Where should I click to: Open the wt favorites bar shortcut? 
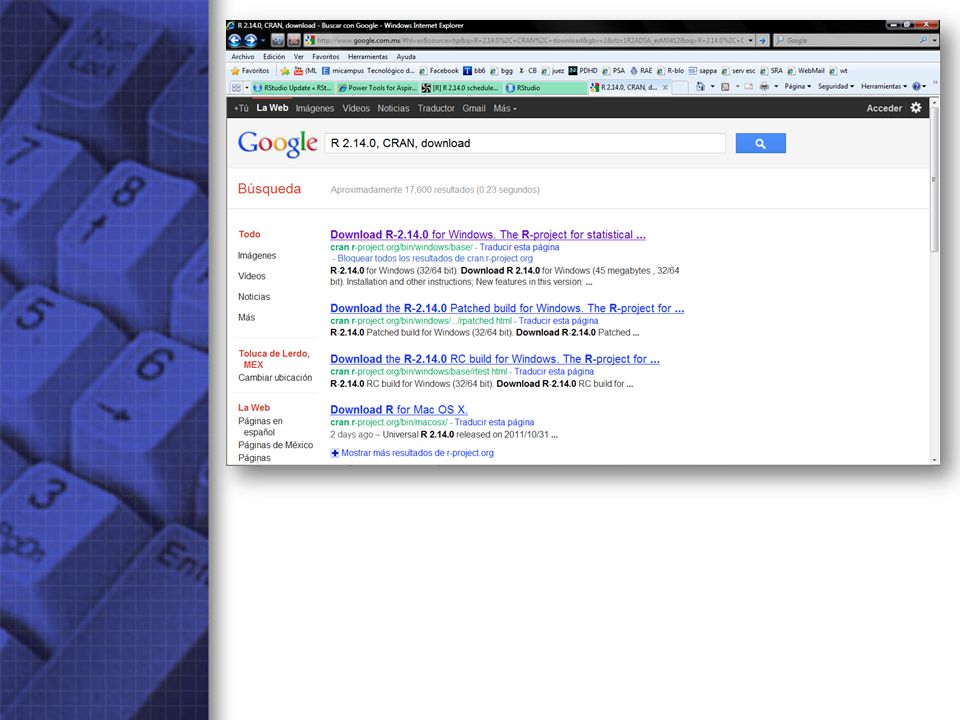pos(838,71)
